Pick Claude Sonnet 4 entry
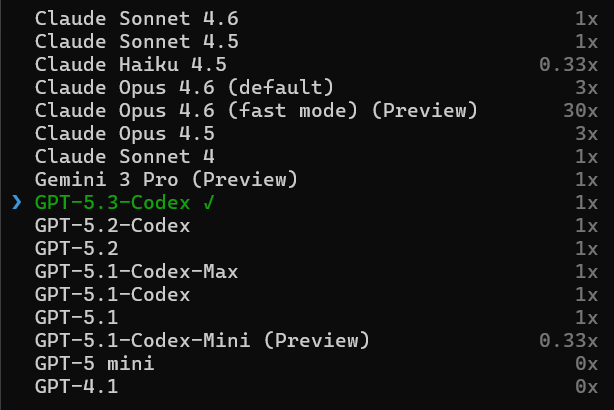614x410 pixels. coord(124,157)
